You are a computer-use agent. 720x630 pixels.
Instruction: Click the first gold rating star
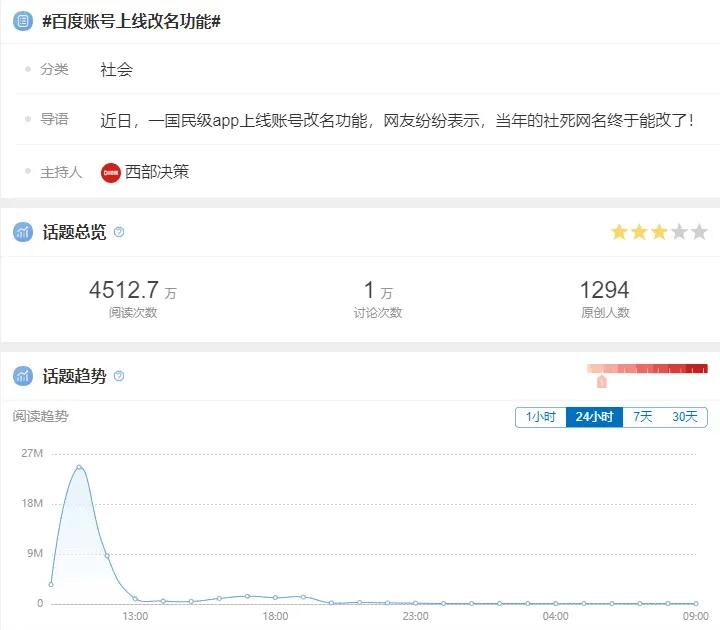click(x=619, y=232)
